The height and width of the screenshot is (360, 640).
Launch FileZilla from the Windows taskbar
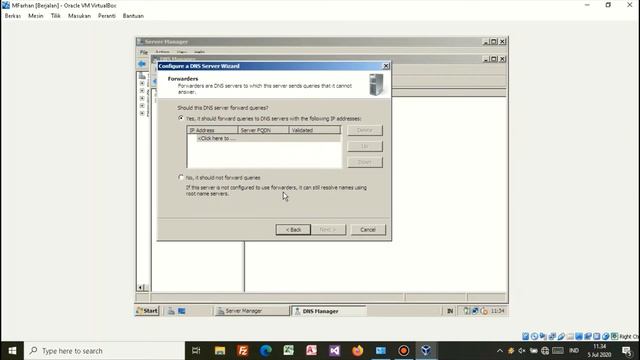point(242,351)
